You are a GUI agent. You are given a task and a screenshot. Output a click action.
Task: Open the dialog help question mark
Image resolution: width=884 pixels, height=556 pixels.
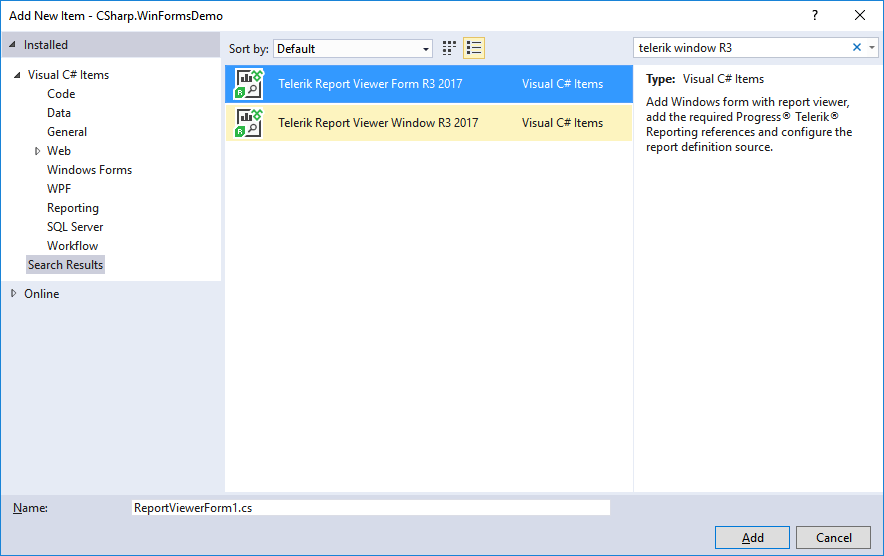pos(814,15)
